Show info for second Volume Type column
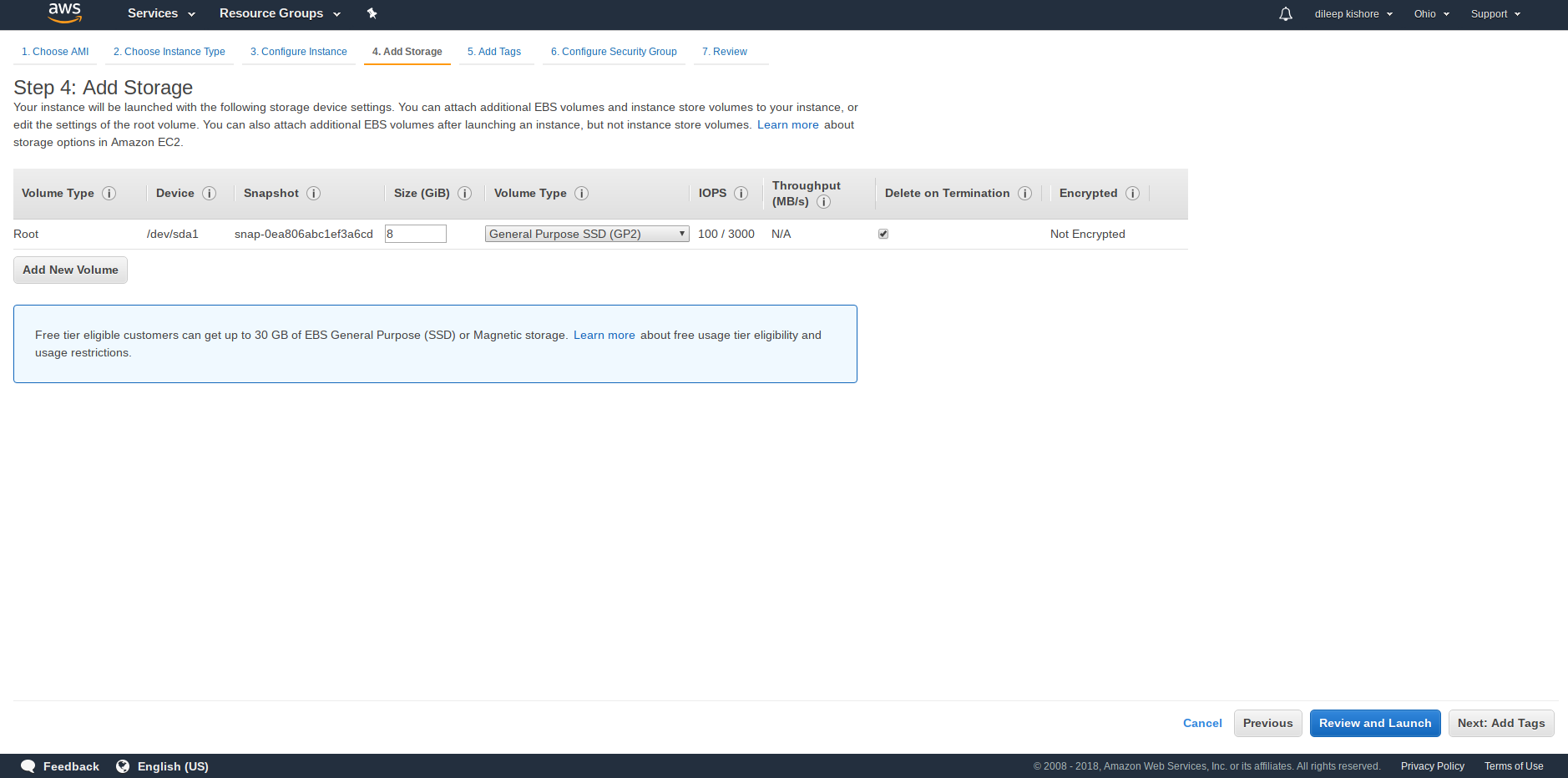 (x=582, y=194)
